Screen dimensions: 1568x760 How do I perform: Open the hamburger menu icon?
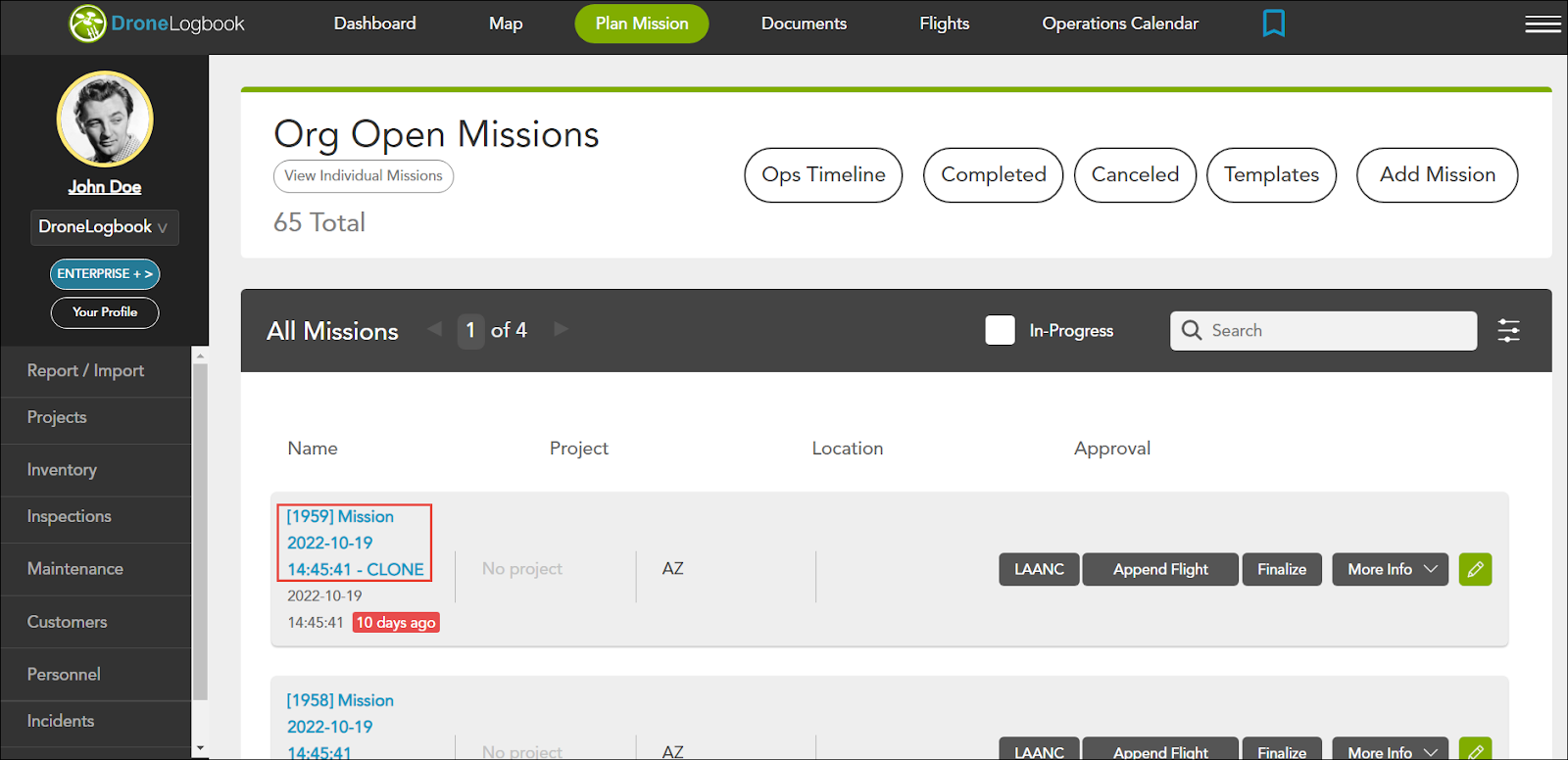pos(1543,24)
